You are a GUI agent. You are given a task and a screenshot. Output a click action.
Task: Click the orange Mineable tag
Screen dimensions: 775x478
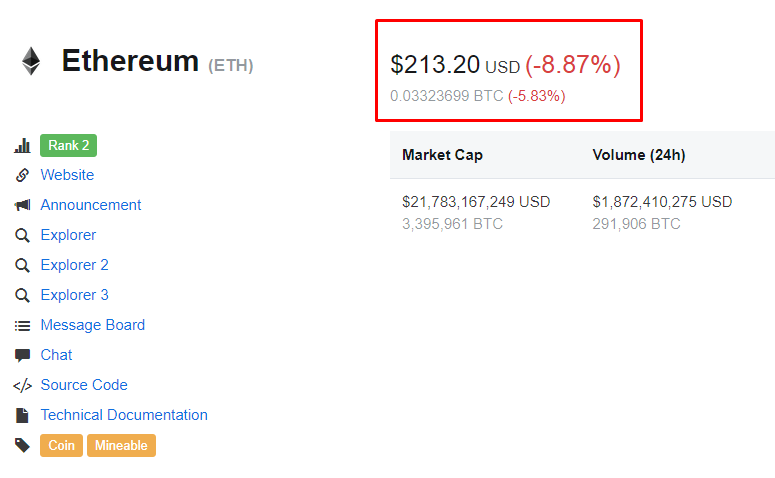click(122, 445)
